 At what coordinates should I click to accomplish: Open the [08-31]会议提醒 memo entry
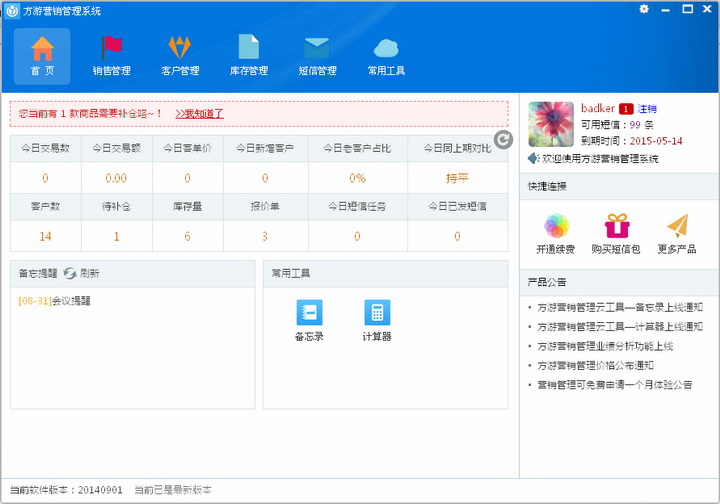click(55, 301)
